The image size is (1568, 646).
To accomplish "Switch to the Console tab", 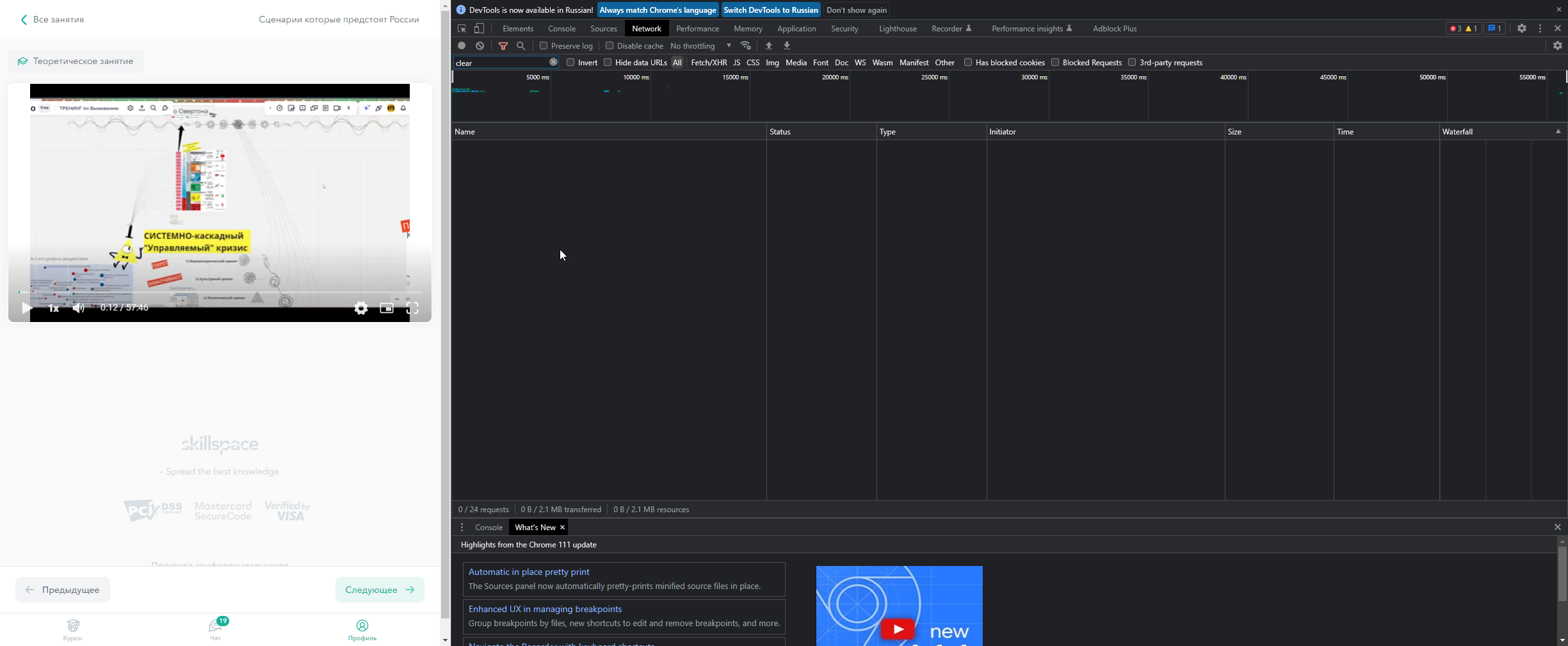I will (x=562, y=29).
